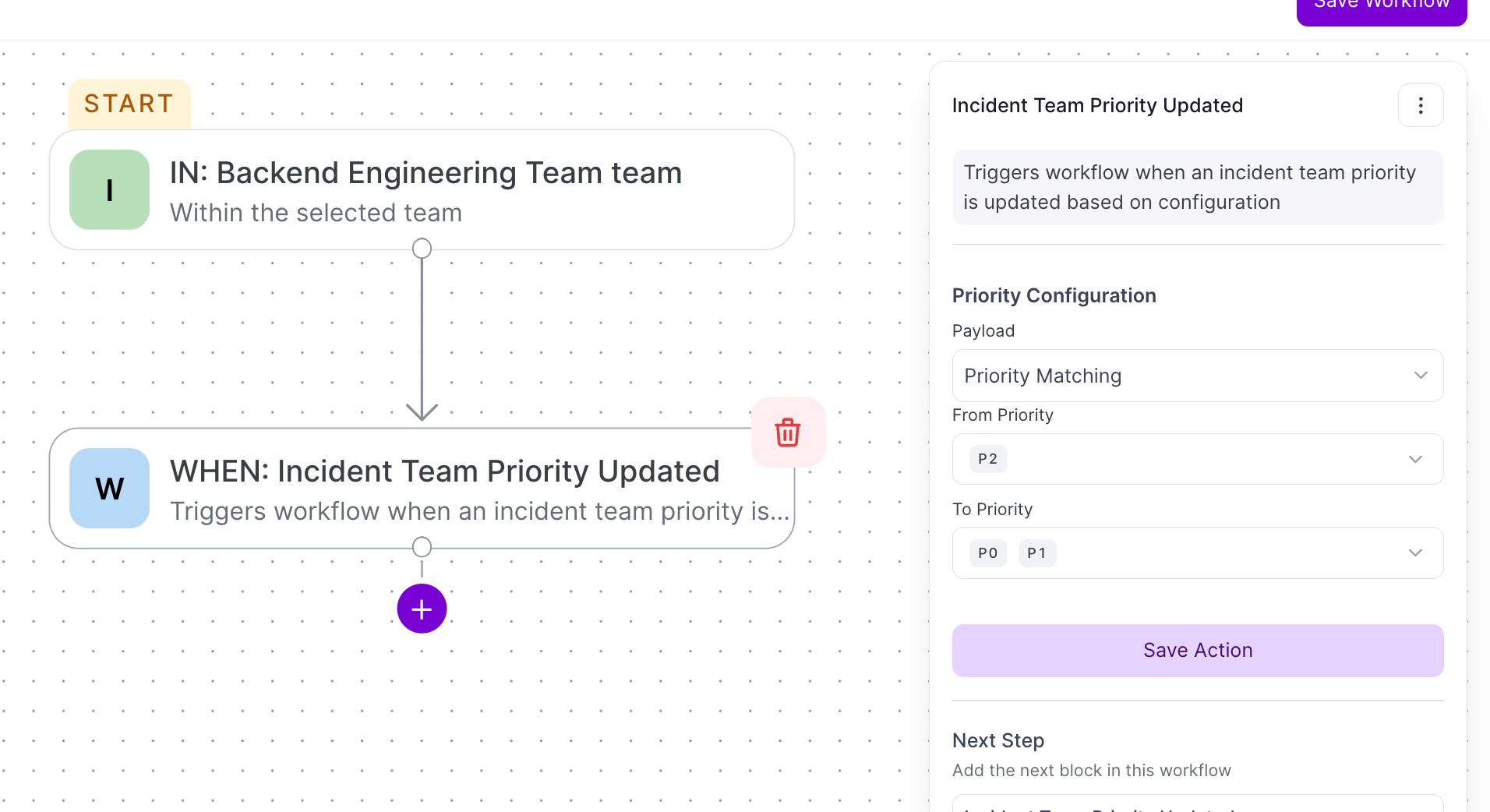The image size is (1490, 812).
Task: Select the P0 tag in To Priority
Action: coord(988,553)
